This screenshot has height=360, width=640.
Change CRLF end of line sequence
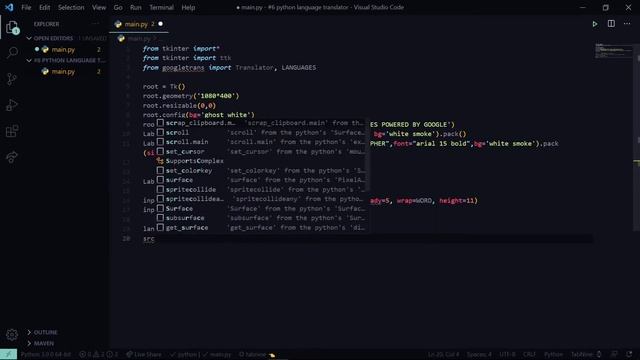click(x=529, y=354)
